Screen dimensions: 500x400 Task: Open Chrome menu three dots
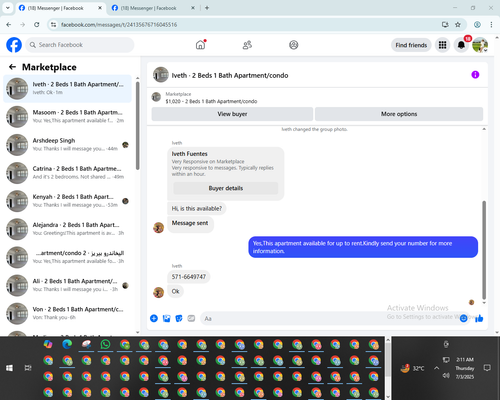pyautogui.click(x=491, y=25)
